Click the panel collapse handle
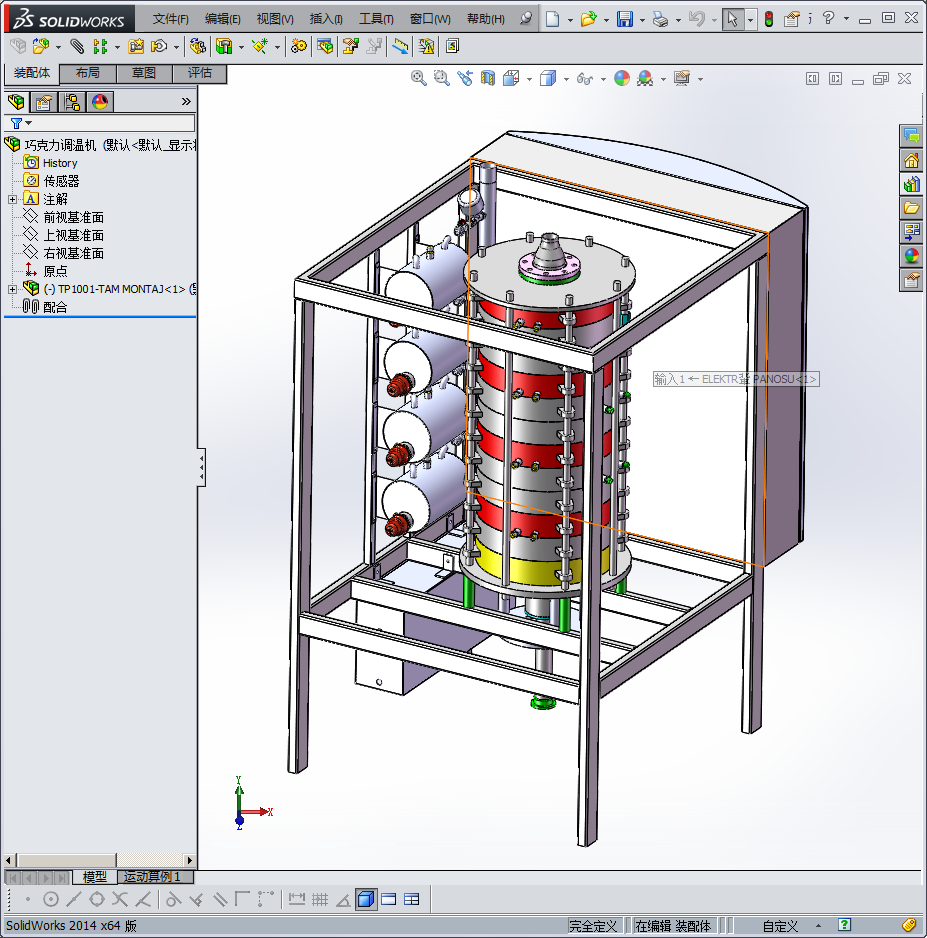Screen dimensions: 927x938 coord(202,467)
